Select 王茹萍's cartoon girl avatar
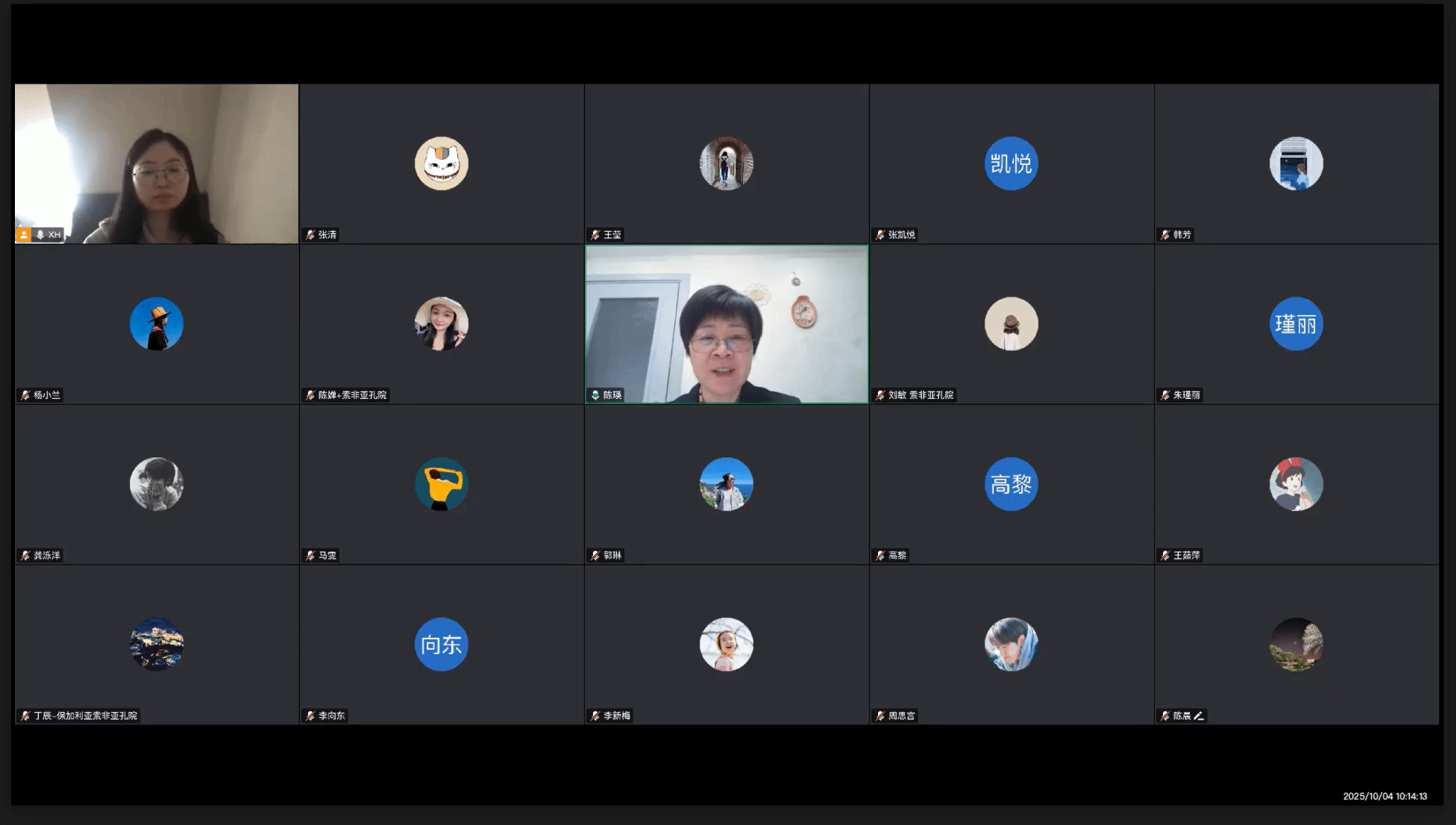This screenshot has width=1456, height=825. [x=1295, y=484]
